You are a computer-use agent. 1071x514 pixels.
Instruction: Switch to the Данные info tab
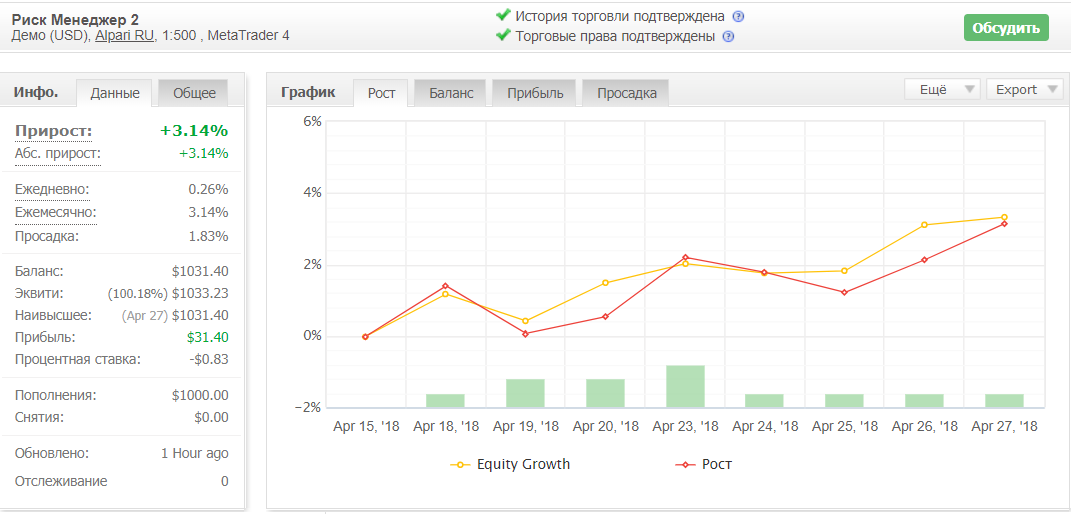[x=115, y=94]
